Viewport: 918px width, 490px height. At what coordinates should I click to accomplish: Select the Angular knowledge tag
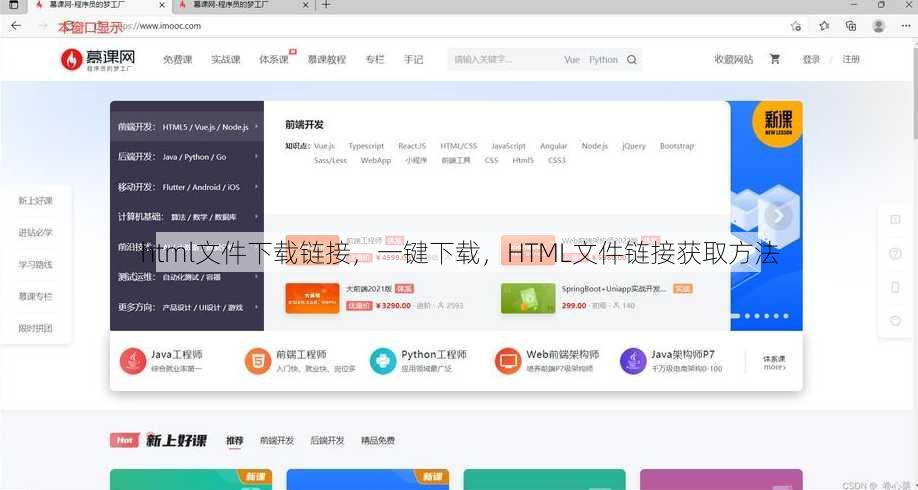pyautogui.click(x=553, y=146)
